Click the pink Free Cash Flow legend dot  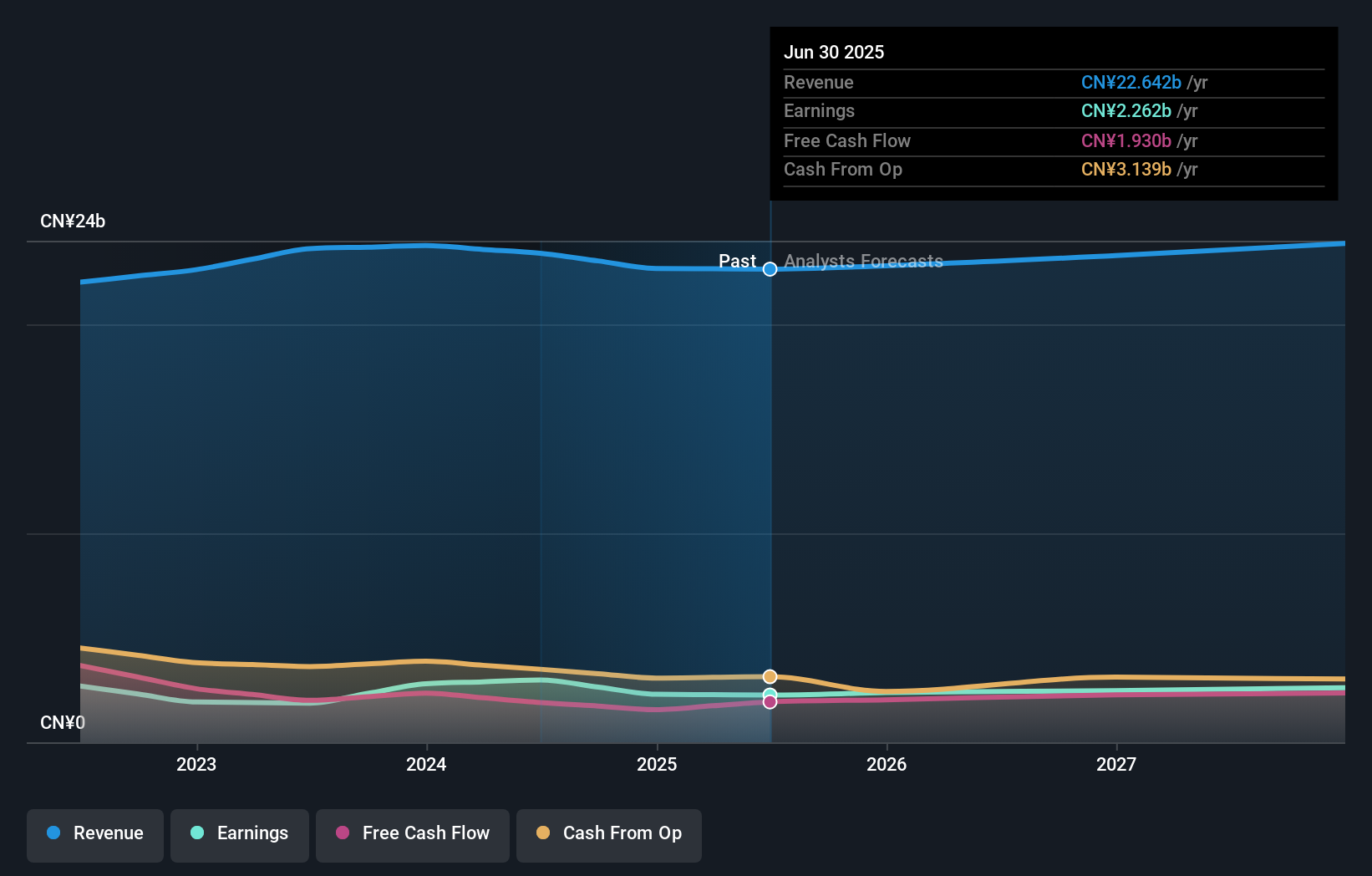click(x=343, y=833)
